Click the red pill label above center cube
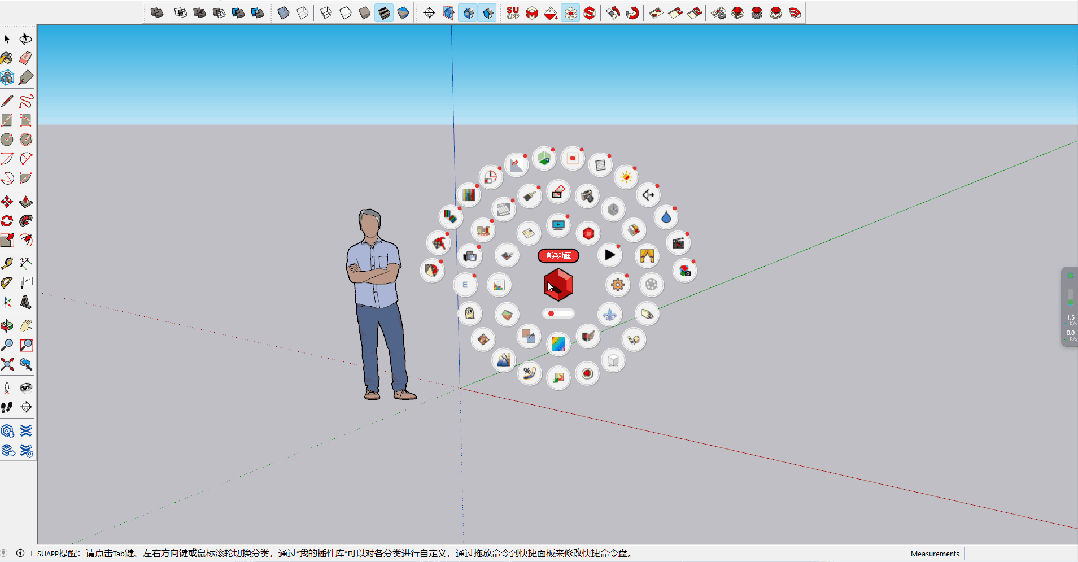Viewport: 1078px width, 562px height. coord(558,255)
